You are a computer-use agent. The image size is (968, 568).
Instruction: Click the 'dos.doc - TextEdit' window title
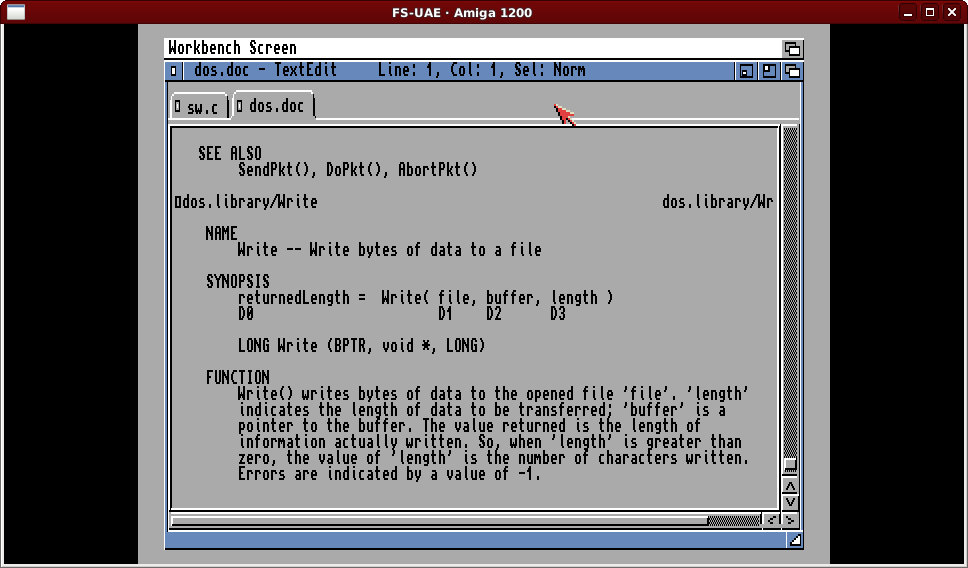265,70
